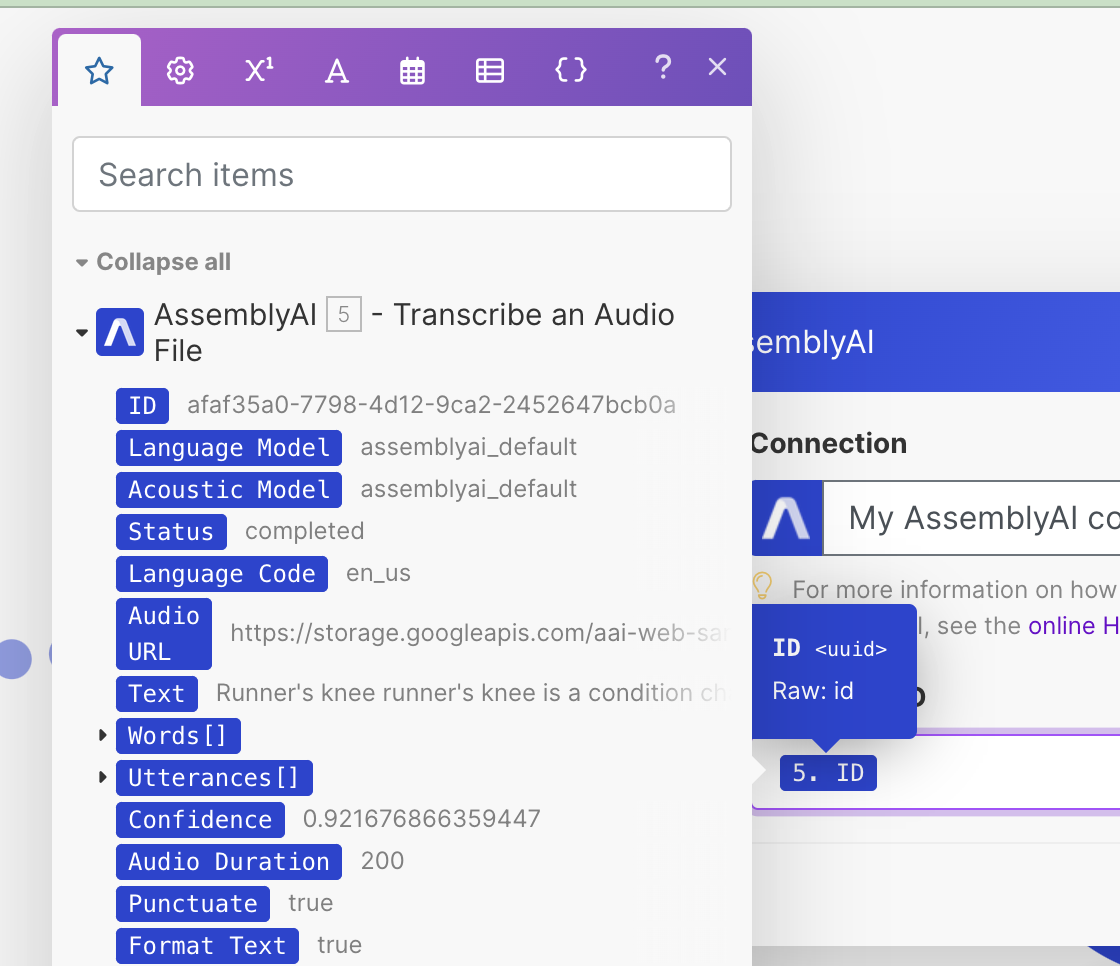The width and height of the screenshot is (1120, 966).
Task: Switch to math functions tab
Action: pyautogui.click(x=259, y=71)
